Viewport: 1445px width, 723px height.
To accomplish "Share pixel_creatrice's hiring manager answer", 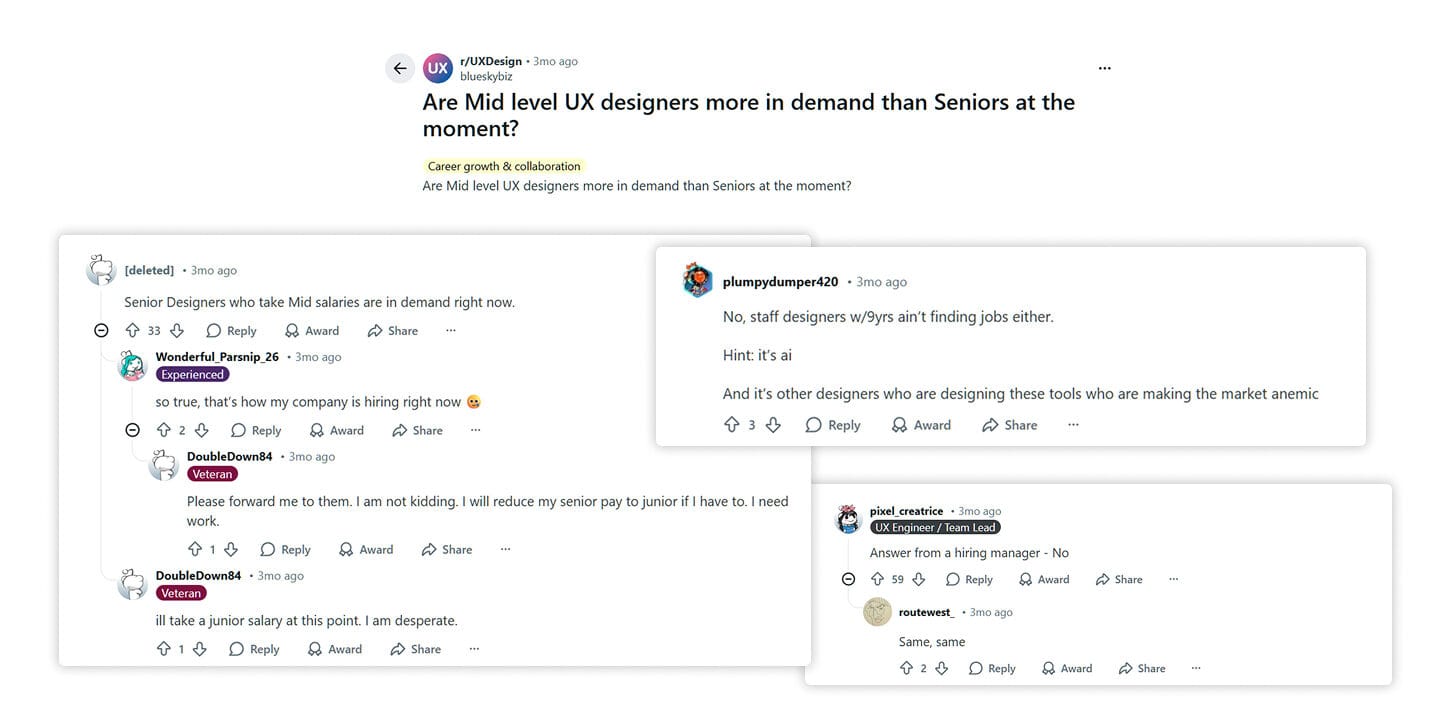I will (x=1117, y=579).
